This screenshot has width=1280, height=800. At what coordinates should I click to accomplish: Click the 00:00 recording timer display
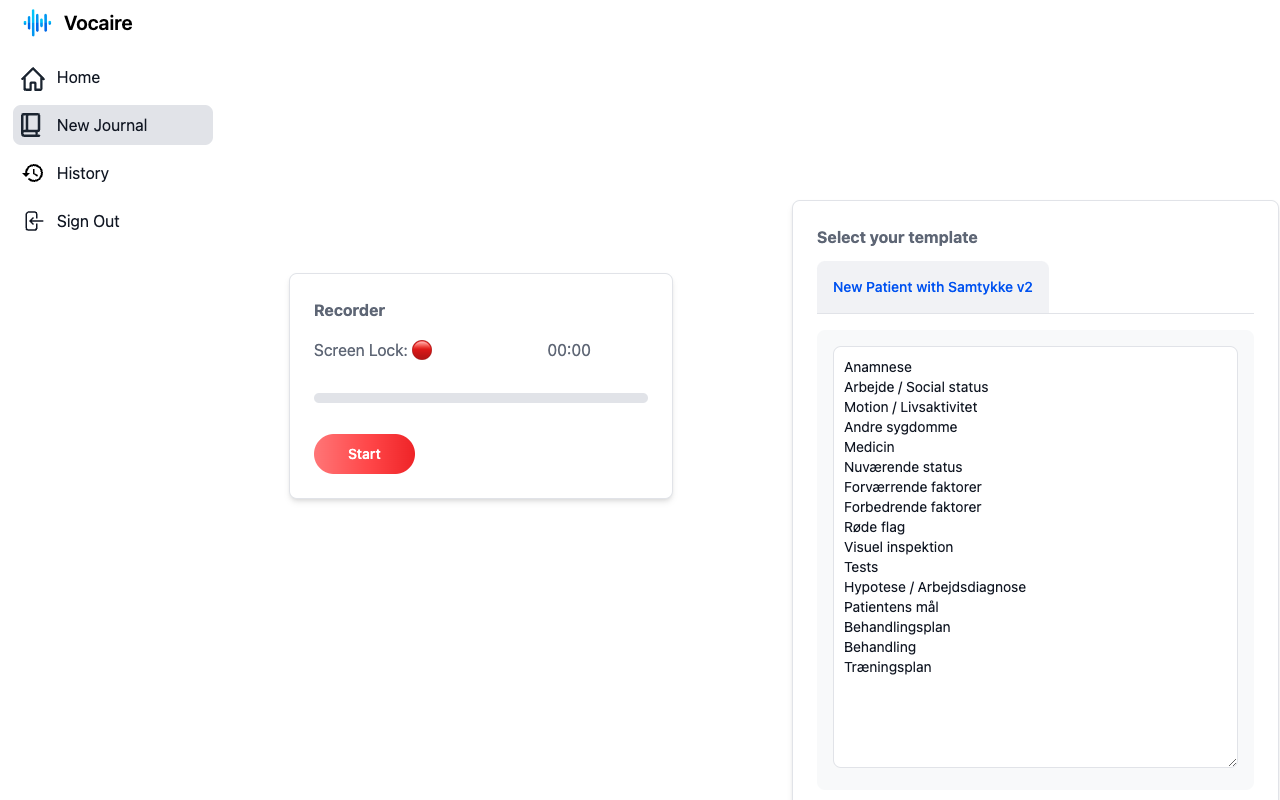click(x=569, y=350)
